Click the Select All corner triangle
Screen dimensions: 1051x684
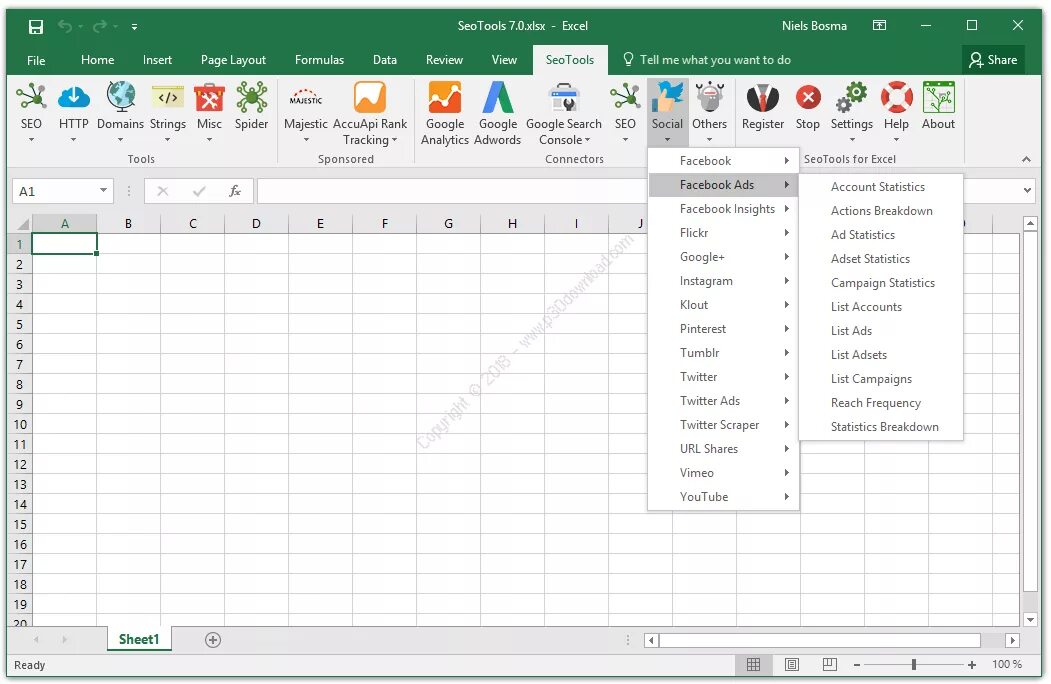pos(21,223)
